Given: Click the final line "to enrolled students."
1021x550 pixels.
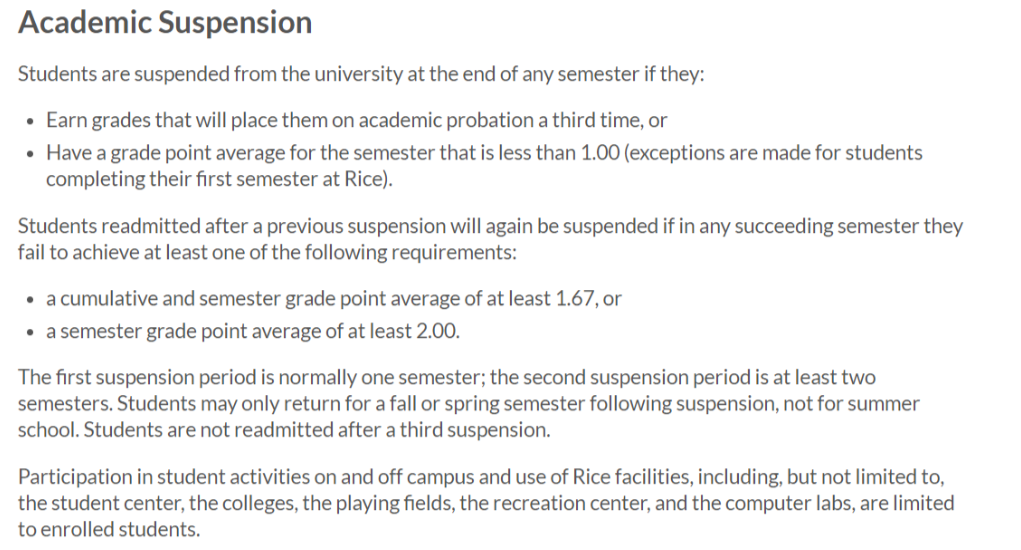Looking at the screenshot, I should [108, 530].
